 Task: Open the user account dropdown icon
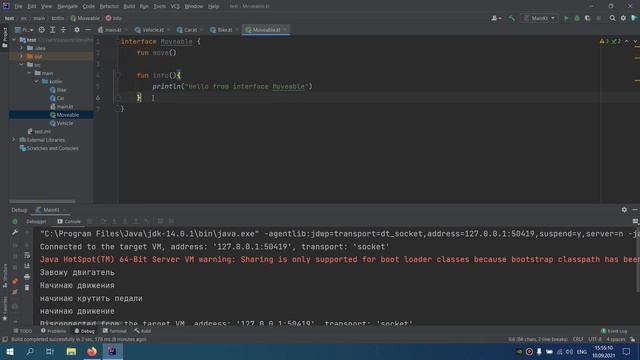pyautogui.click(x=496, y=18)
